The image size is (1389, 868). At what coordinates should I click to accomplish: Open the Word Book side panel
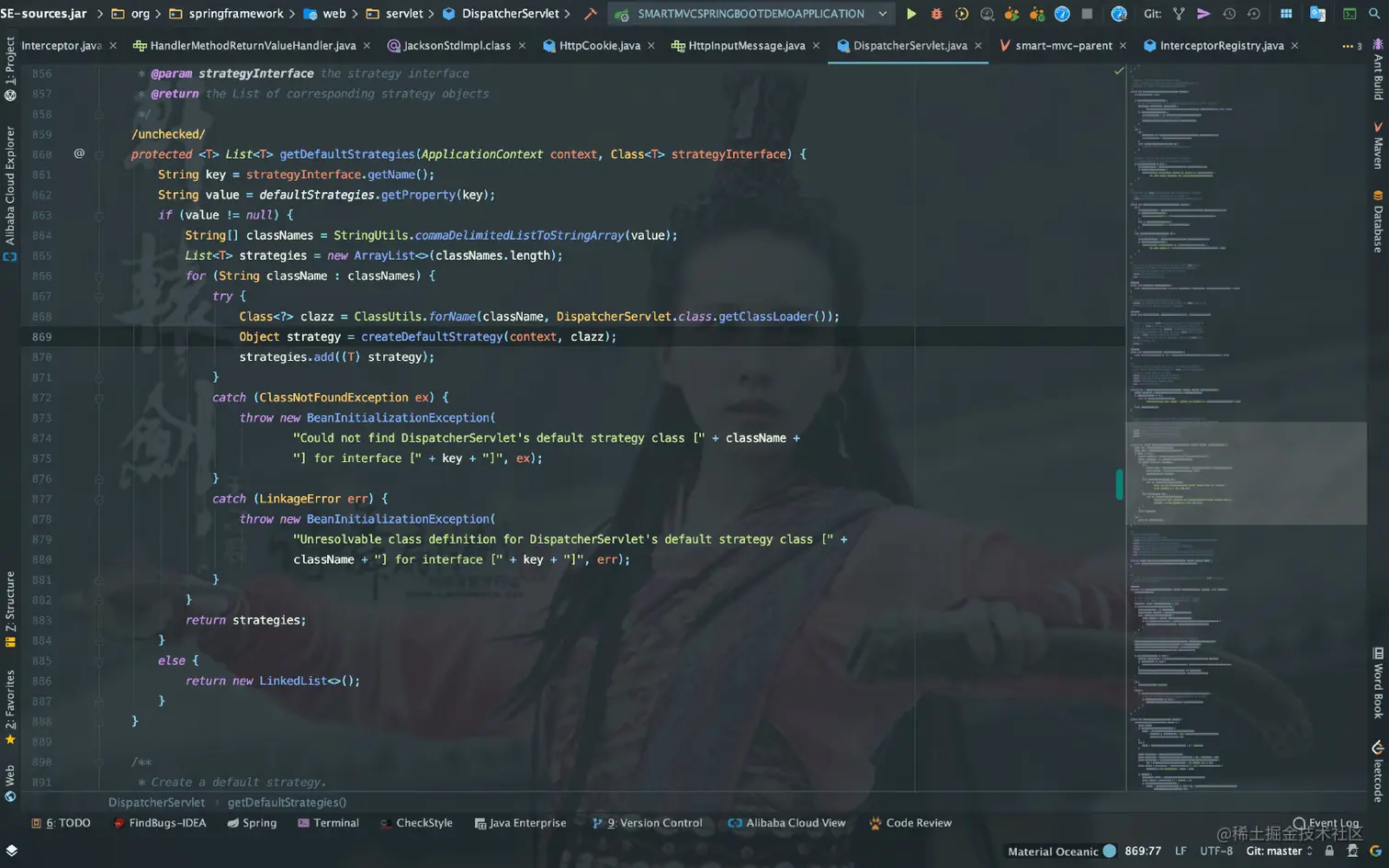pyautogui.click(x=1378, y=682)
